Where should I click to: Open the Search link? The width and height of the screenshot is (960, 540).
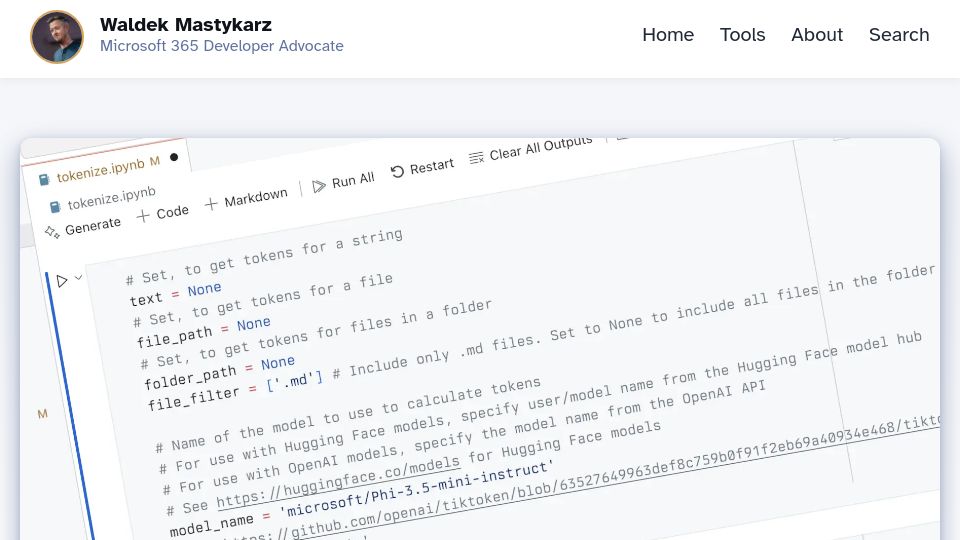coord(899,35)
